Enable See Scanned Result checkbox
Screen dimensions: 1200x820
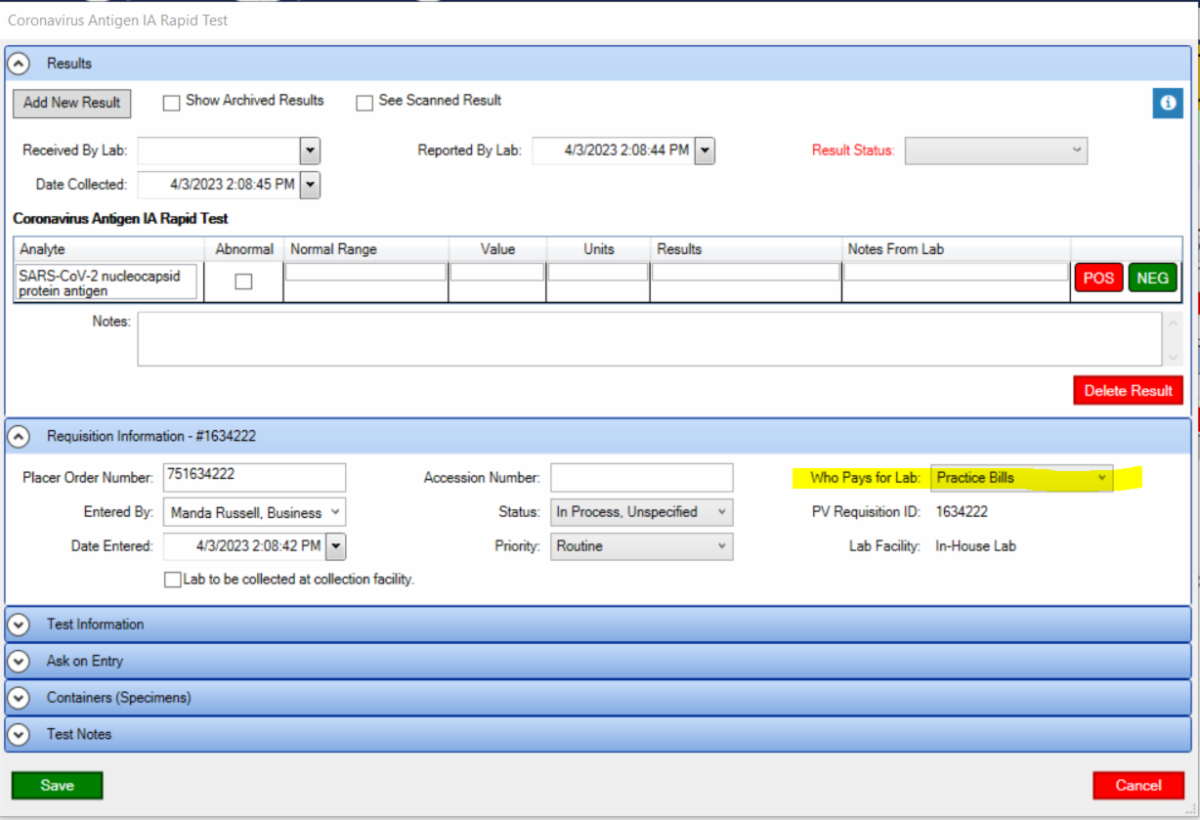365,102
